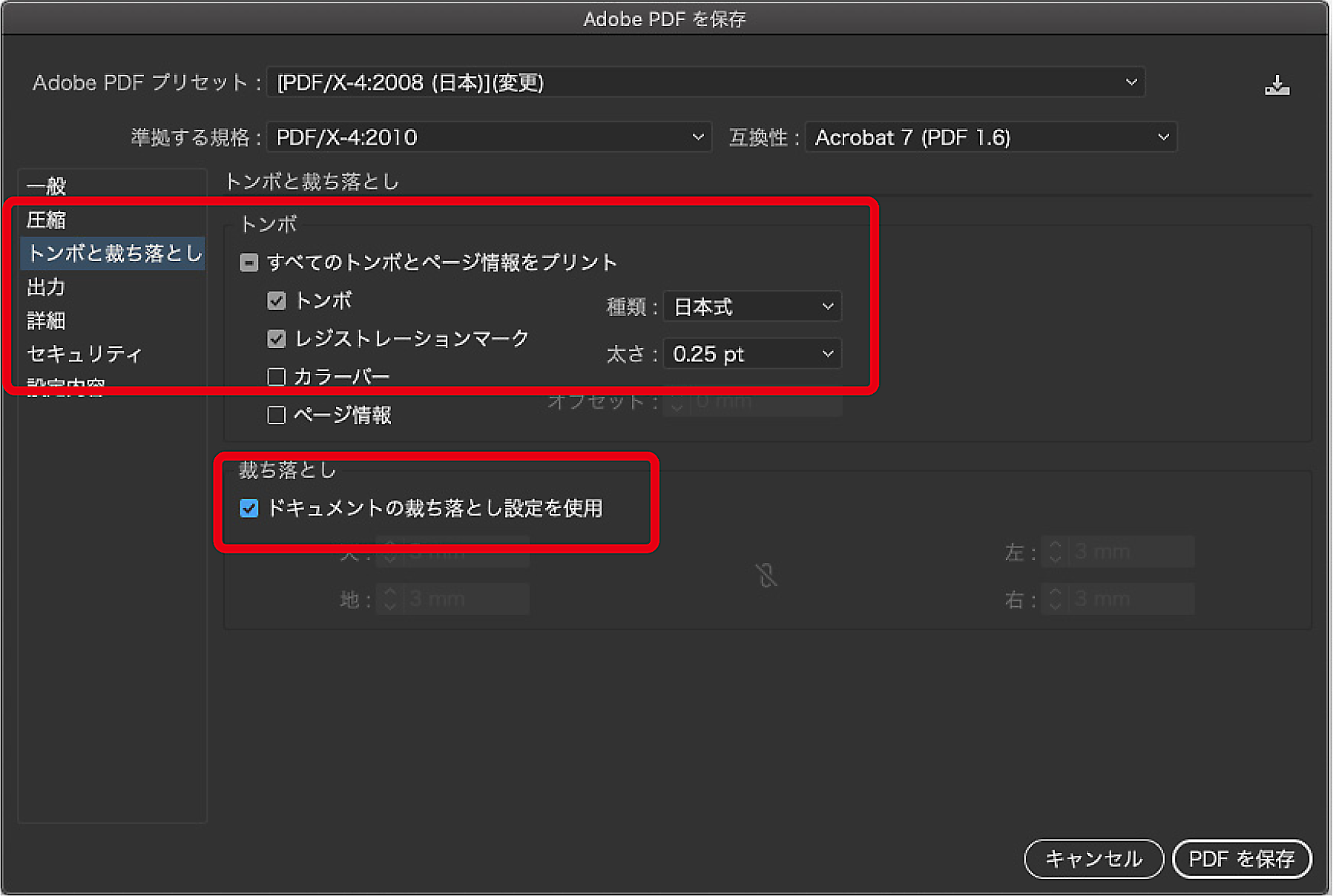
Task: Enable the ページ情報 checkbox
Action: coord(277,415)
